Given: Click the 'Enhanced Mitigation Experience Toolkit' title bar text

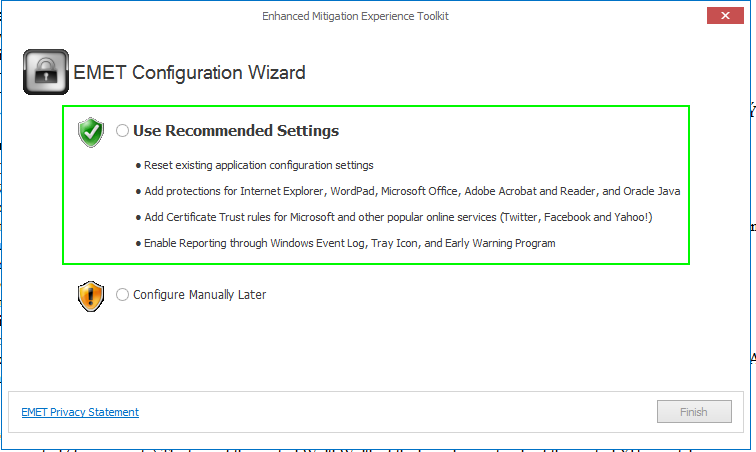Looking at the screenshot, I should [355, 16].
